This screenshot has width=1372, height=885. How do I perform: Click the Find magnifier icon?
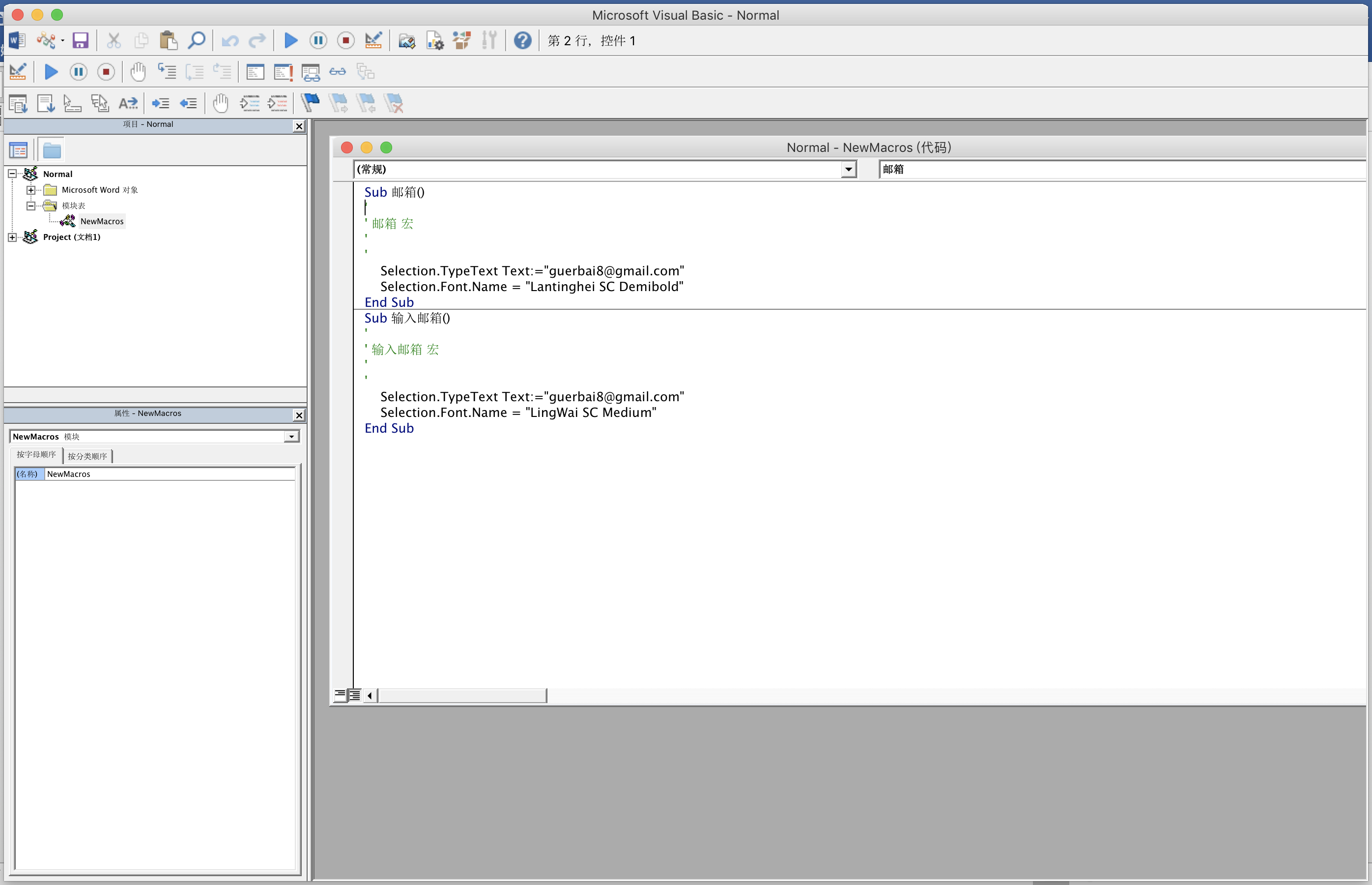pyautogui.click(x=197, y=40)
